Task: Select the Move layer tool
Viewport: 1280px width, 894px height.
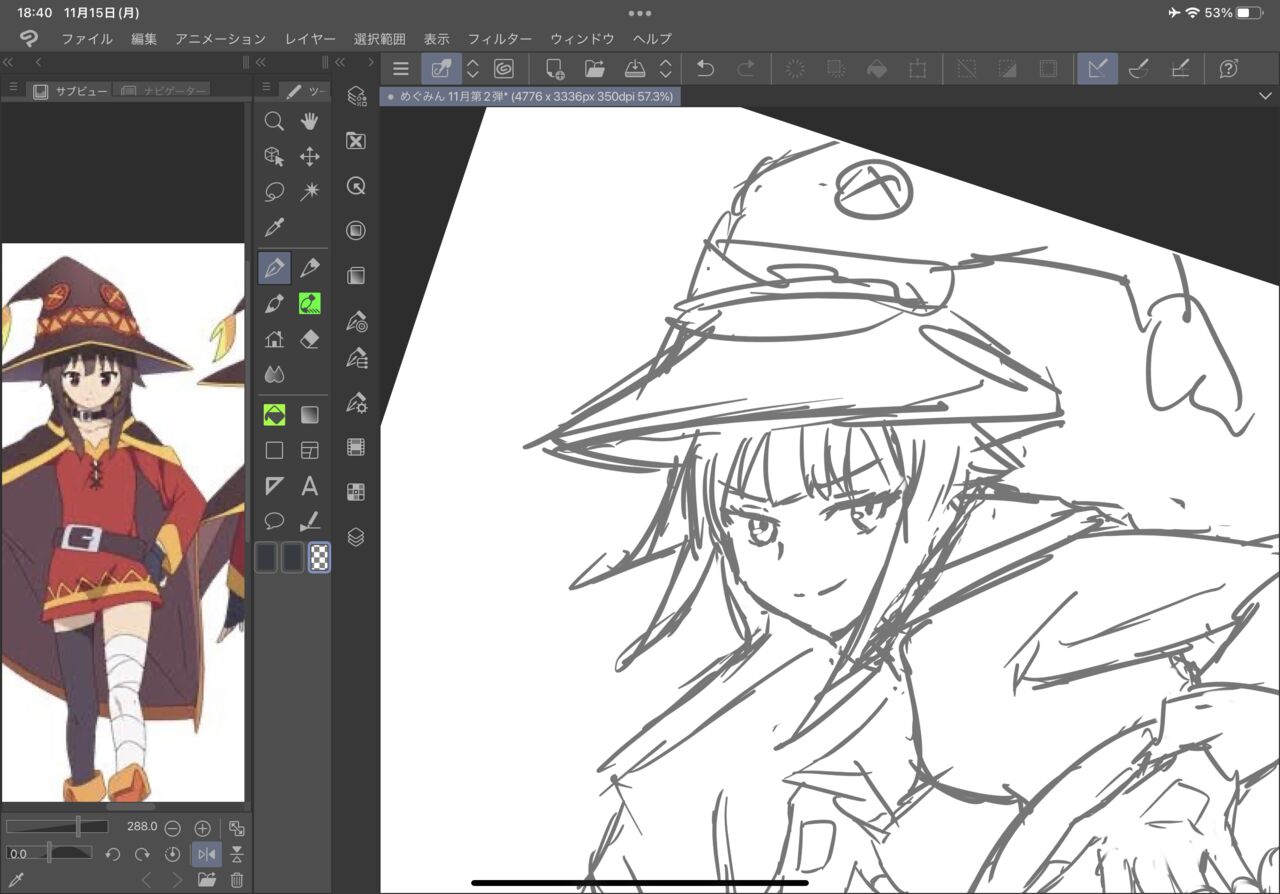Action: click(310, 157)
